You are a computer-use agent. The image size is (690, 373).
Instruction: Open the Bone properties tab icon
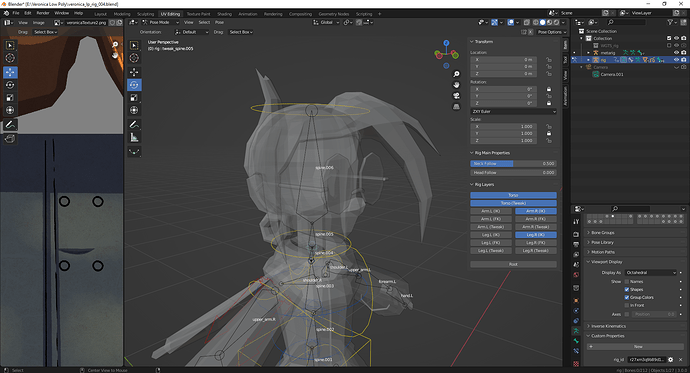click(x=576, y=341)
